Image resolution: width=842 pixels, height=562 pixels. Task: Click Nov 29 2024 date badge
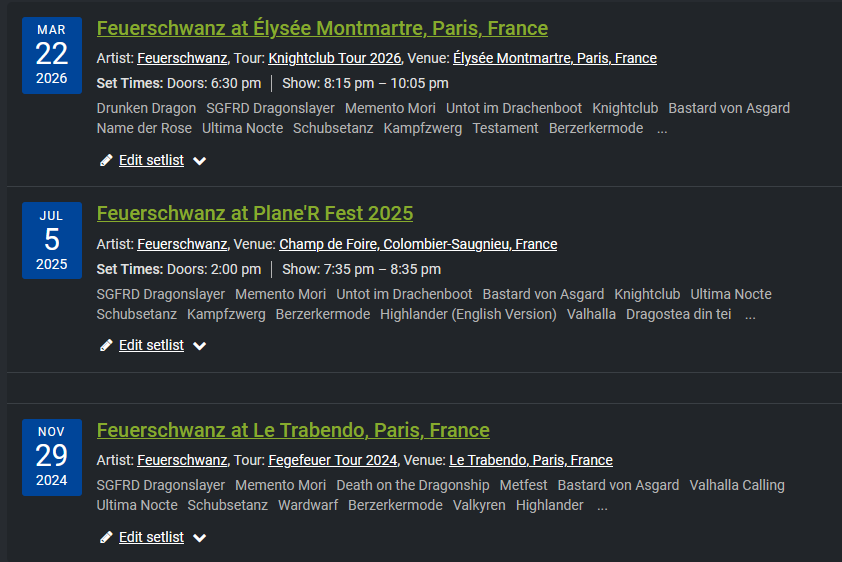coord(52,456)
